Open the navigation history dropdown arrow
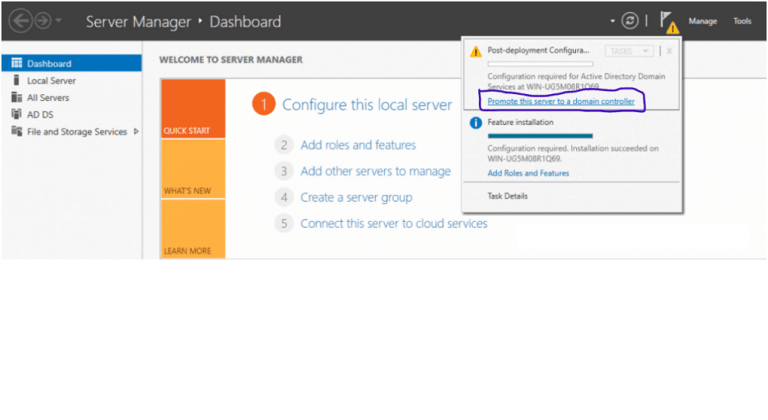Image resolution: width=768 pixels, height=420 pixels. pyautogui.click(x=58, y=21)
